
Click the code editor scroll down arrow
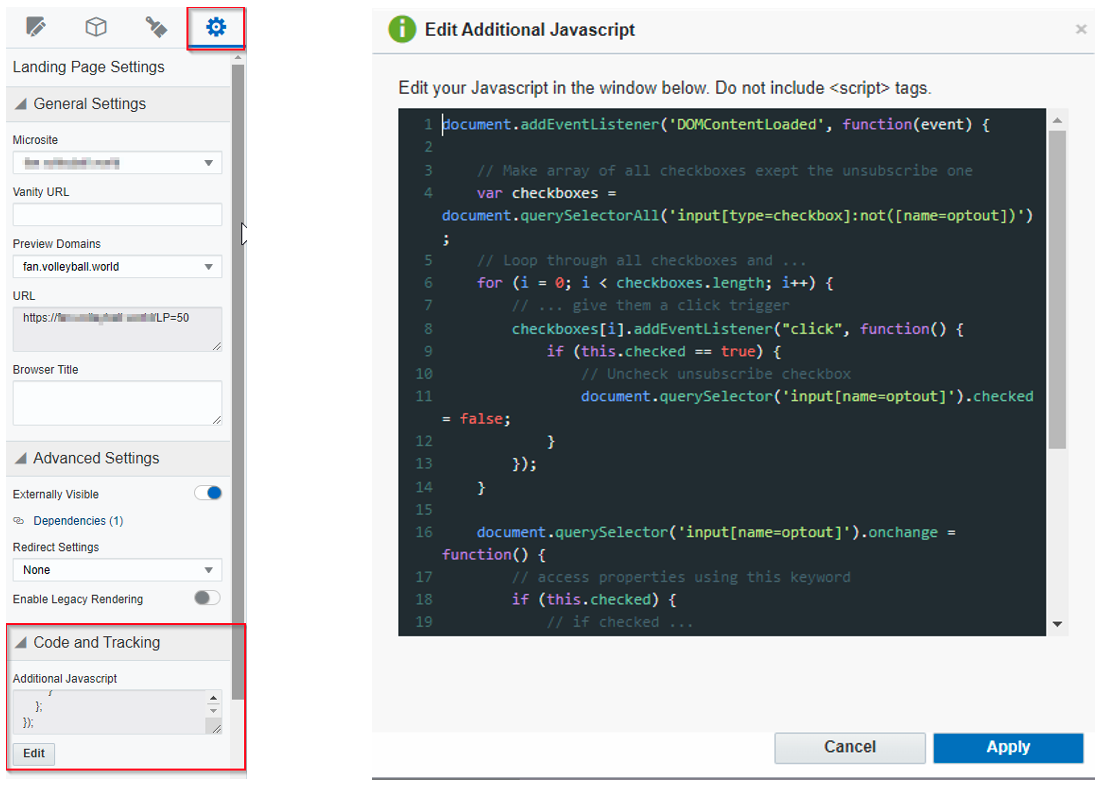coord(1057,624)
